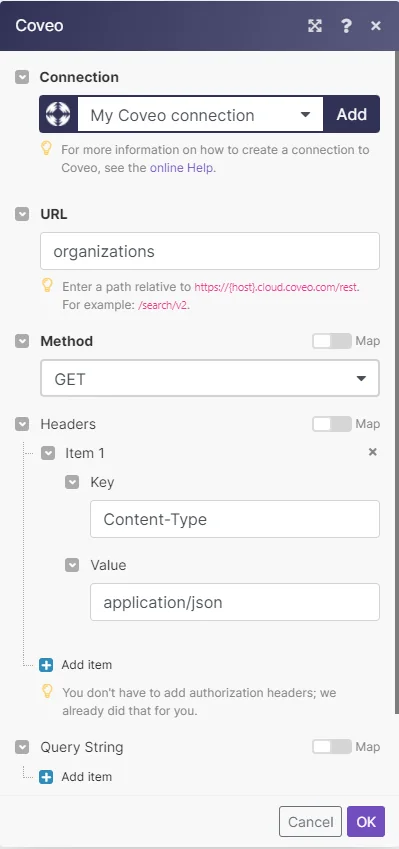
Task: Close the Coveo dialog
Action: pos(376,25)
